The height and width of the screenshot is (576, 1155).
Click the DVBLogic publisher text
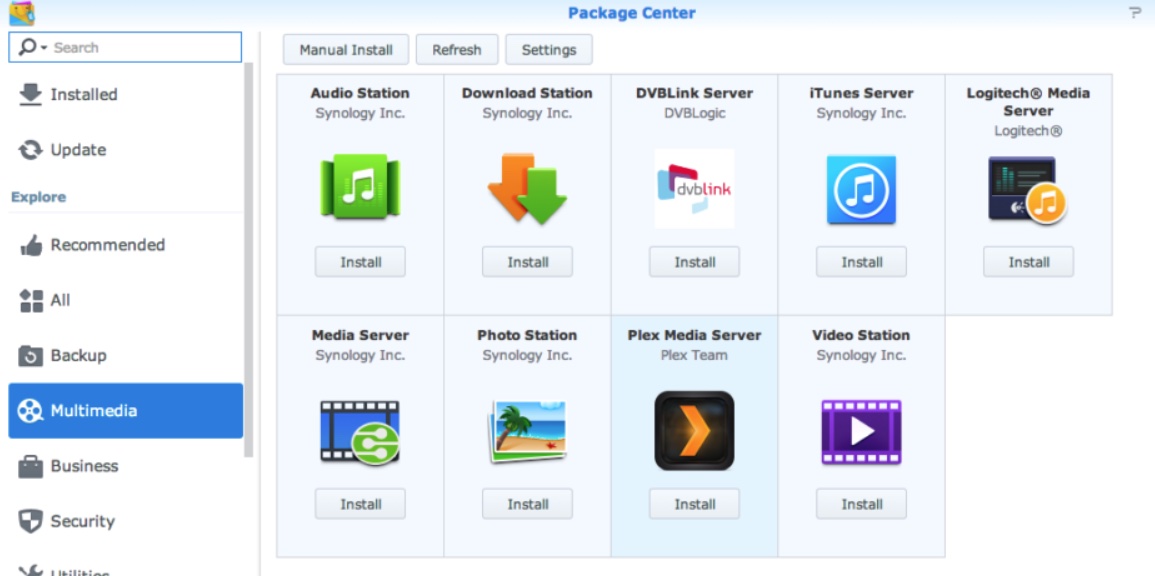(694, 113)
